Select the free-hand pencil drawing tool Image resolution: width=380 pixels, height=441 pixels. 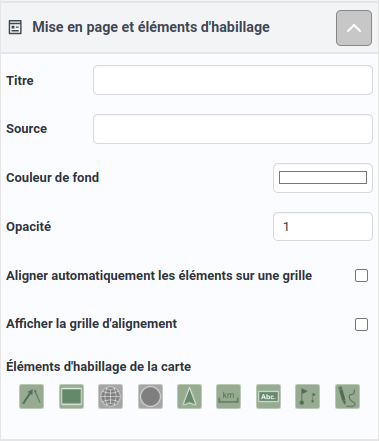pos(347,396)
